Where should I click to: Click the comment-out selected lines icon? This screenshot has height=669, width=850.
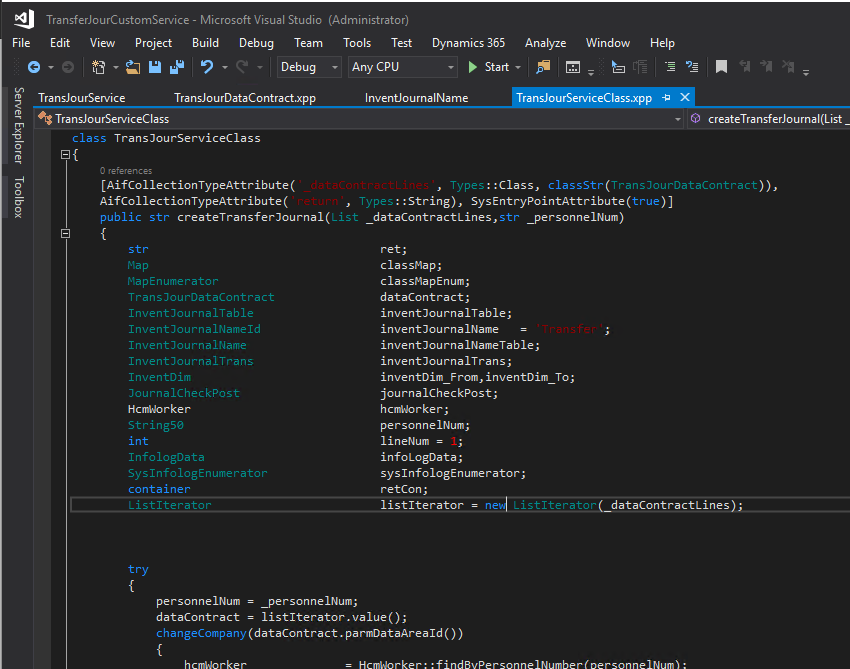[669, 67]
